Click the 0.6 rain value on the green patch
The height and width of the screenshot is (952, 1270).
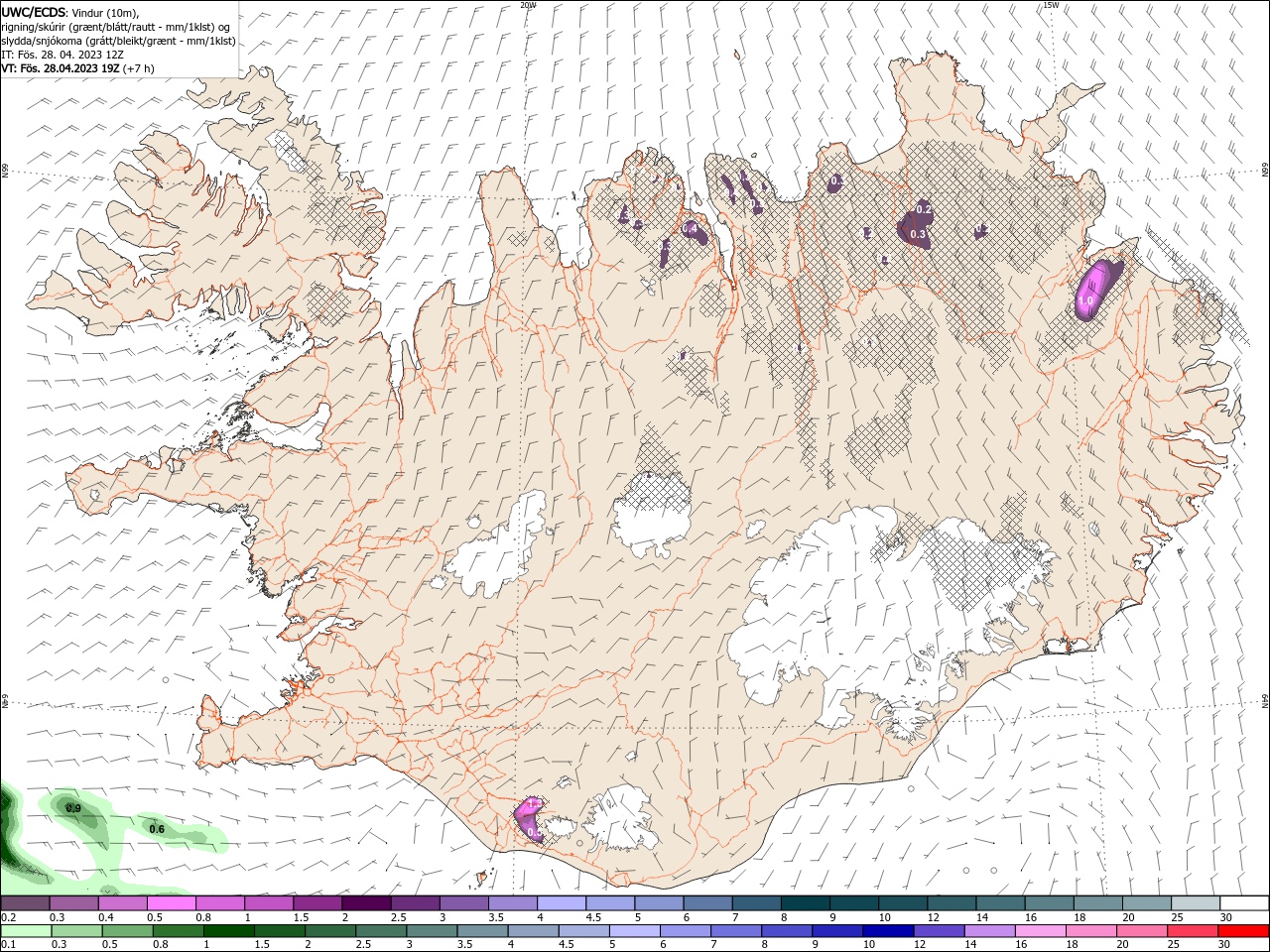[156, 829]
